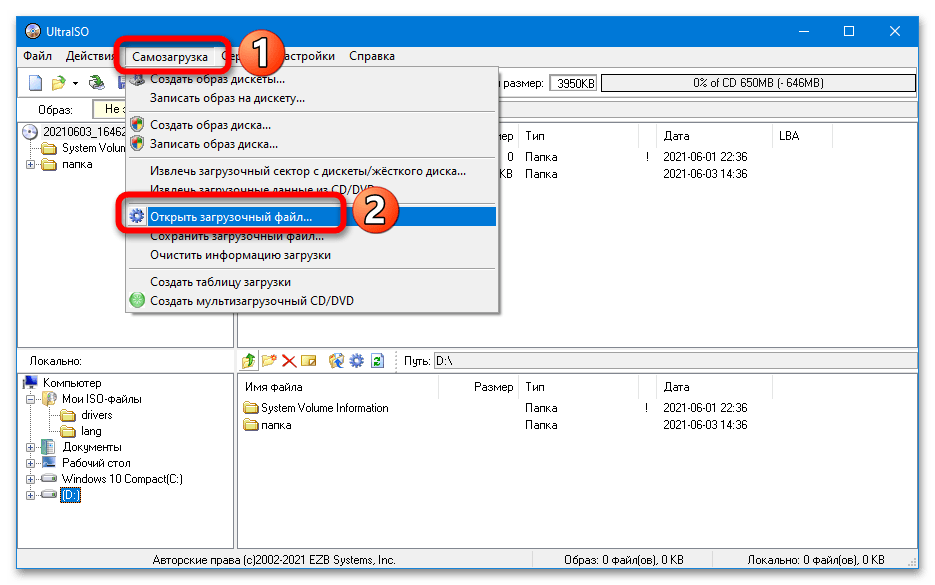Select the Компьютер node in the local tree
935x585 pixels.
[72, 383]
